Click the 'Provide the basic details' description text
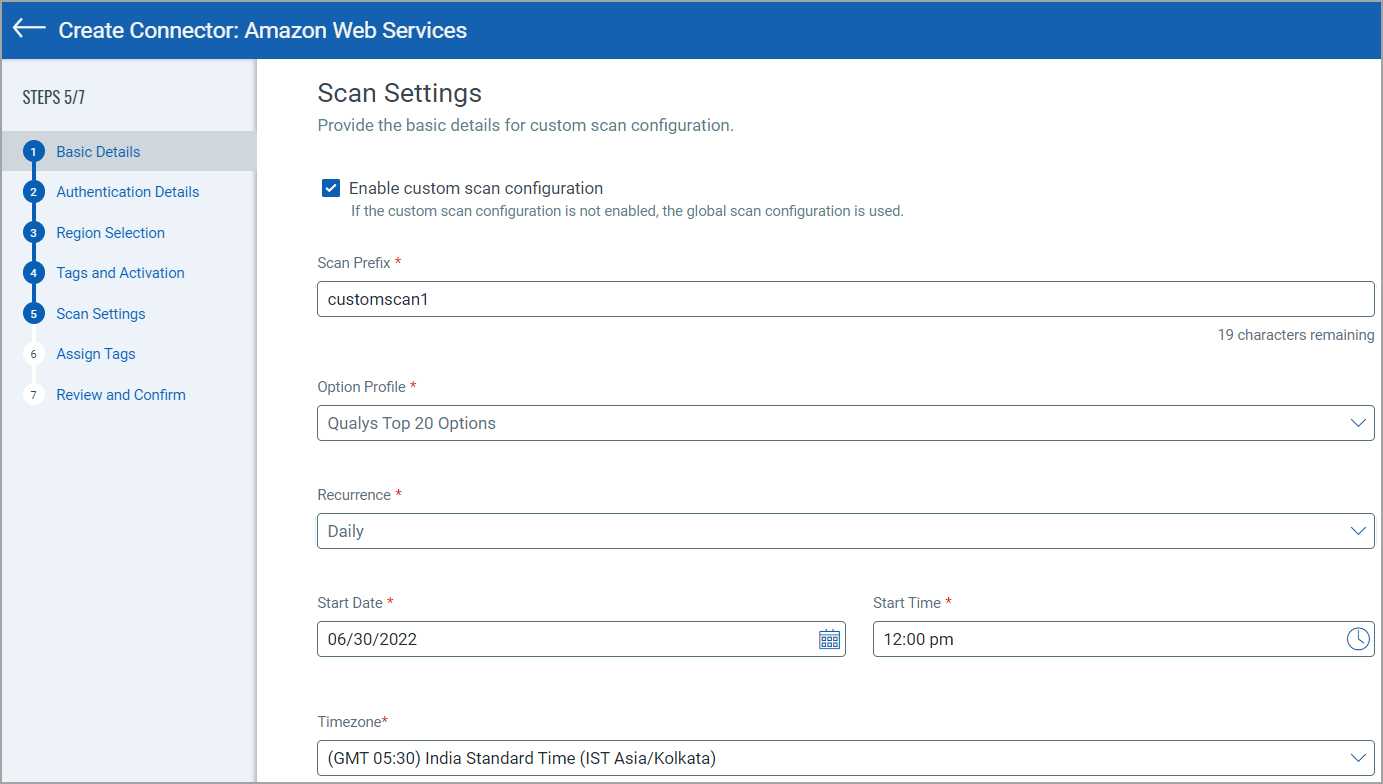Image resolution: width=1383 pixels, height=784 pixels. tap(526, 126)
